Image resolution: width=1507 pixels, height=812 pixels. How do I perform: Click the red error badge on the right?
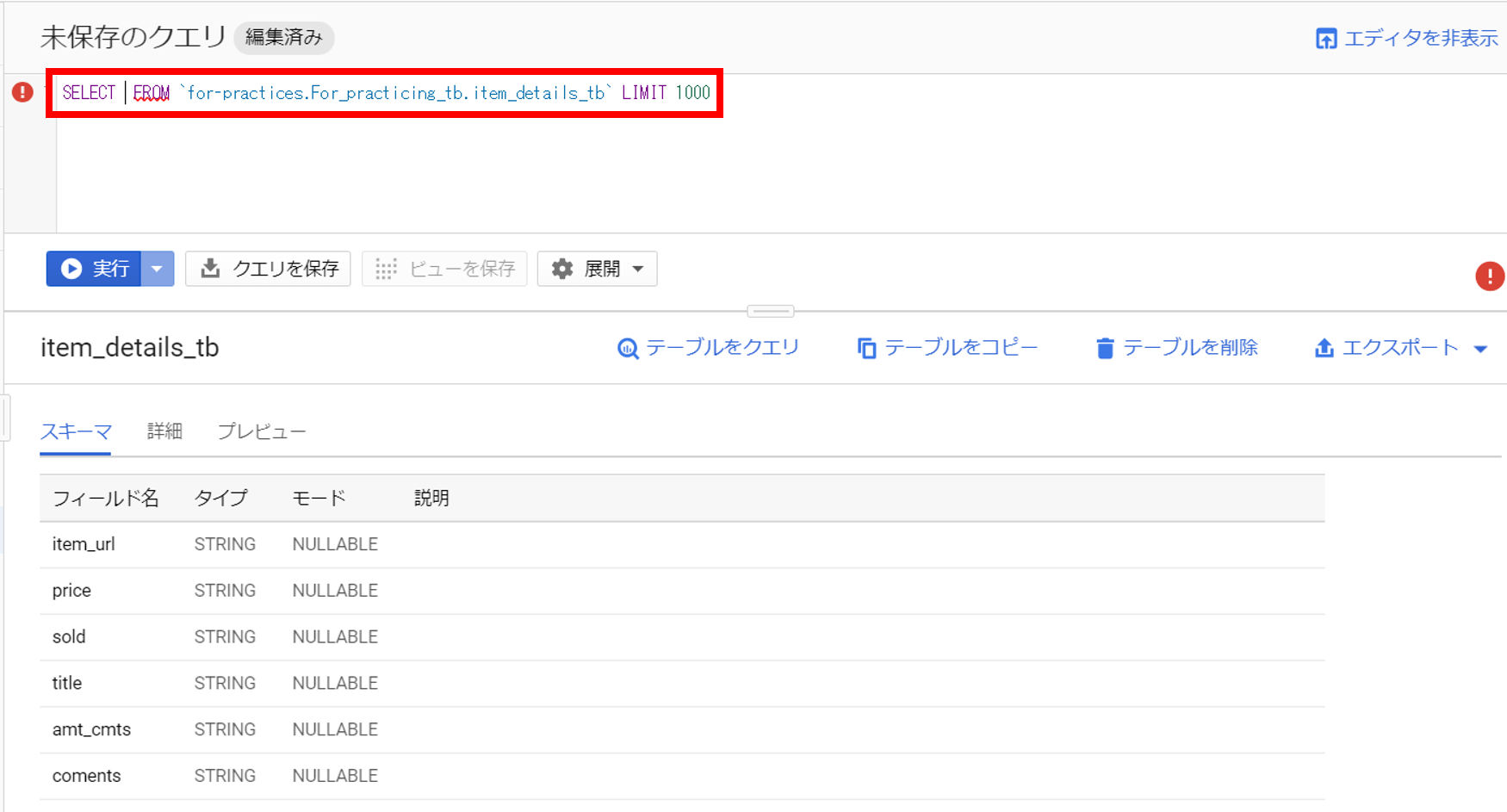(x=1491, y=276)
